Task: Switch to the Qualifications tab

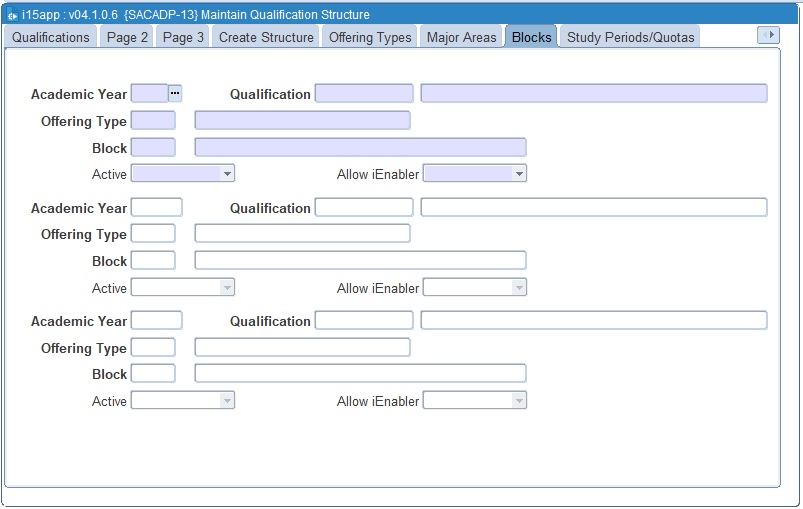Action: click(x=51, y=37)
